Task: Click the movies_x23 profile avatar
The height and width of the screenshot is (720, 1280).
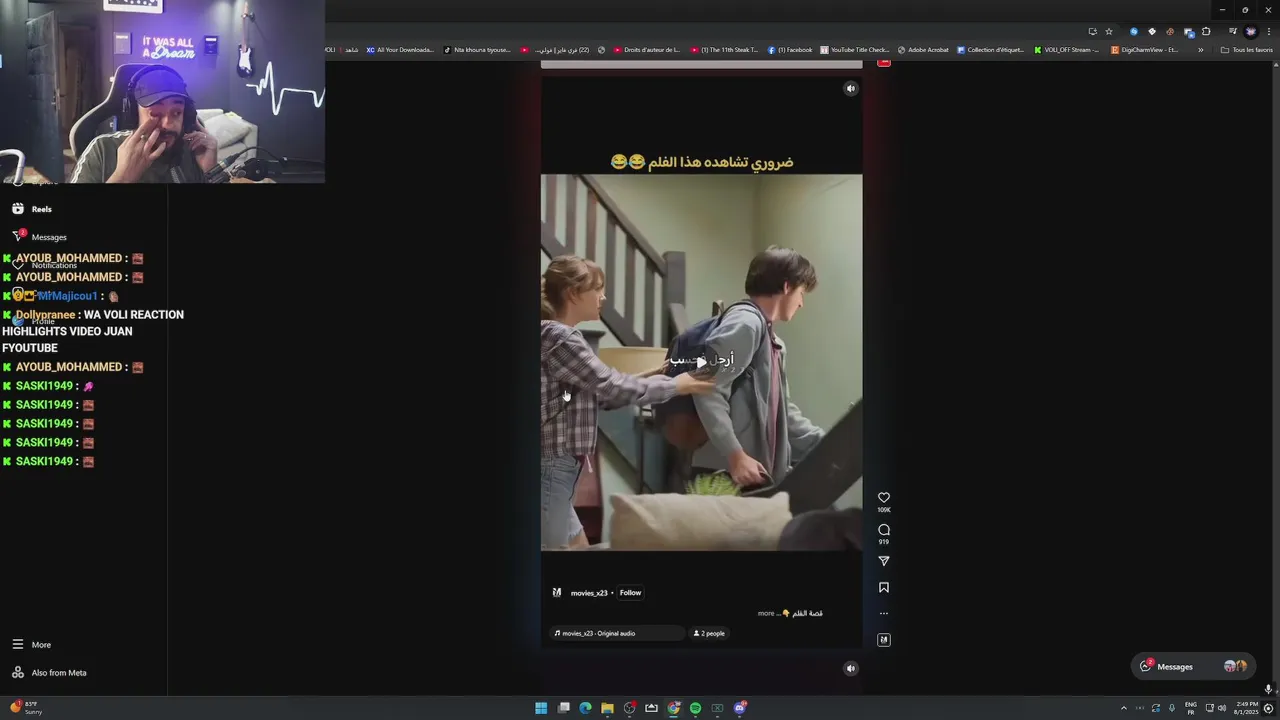Action: pyautogui.click(x=557, y=592)
